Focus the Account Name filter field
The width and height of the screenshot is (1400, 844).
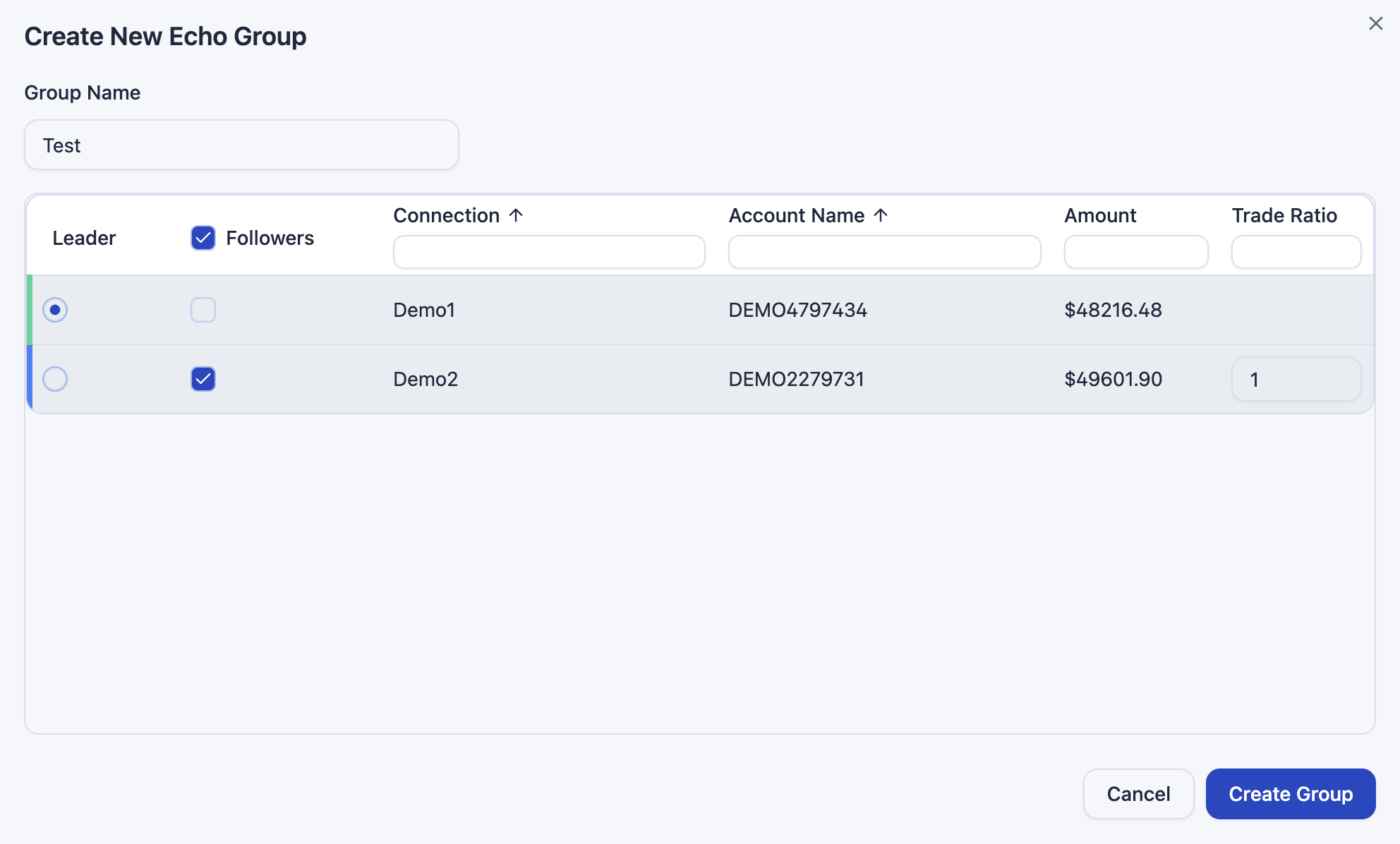(x=885, y=252)
